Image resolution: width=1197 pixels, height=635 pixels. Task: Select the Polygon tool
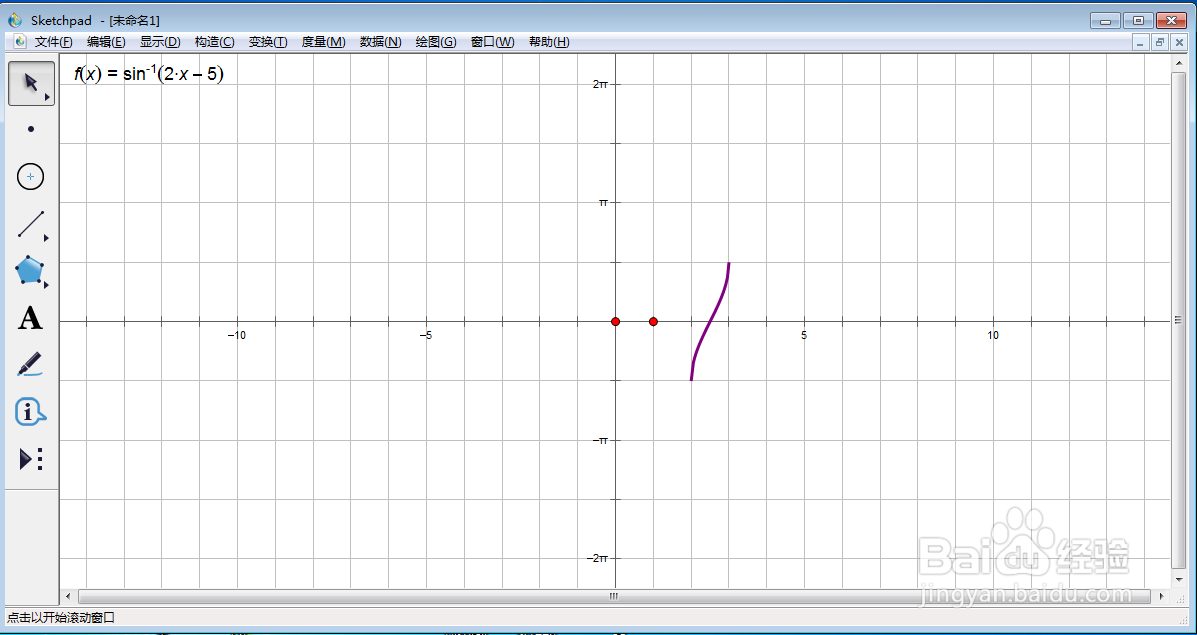click(31, 271)
